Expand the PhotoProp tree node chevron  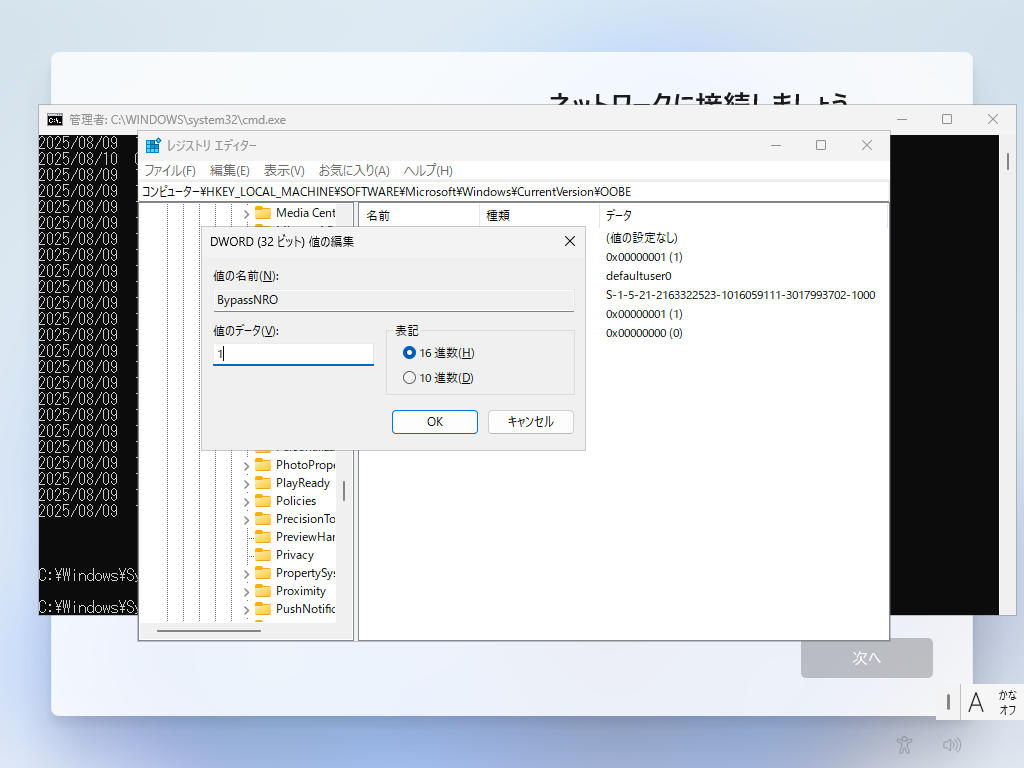tap(246, 466)
